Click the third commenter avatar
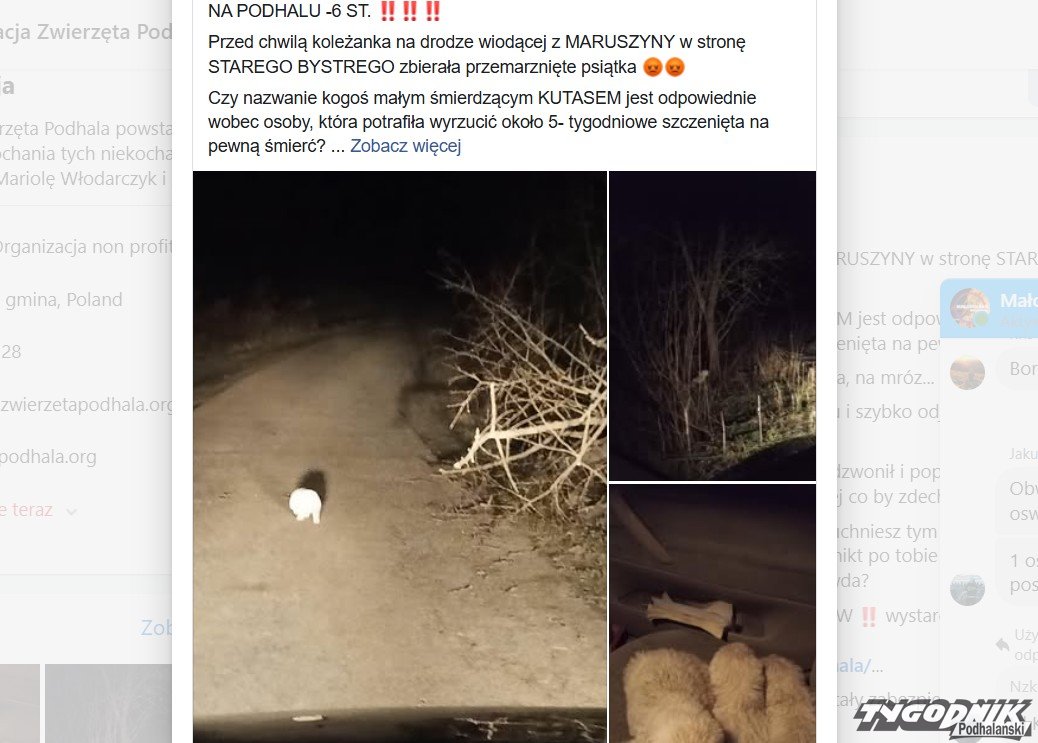Screen dimensions: 1038x743 967,589
